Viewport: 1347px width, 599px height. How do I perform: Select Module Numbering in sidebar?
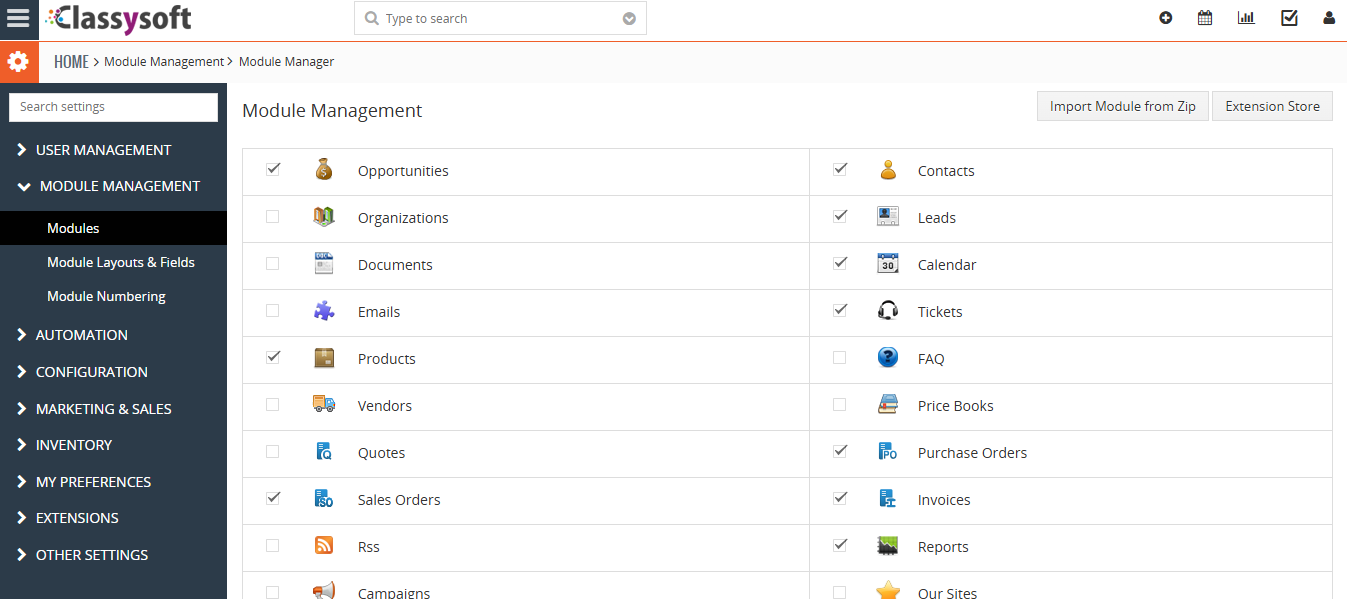click(106, 296)
